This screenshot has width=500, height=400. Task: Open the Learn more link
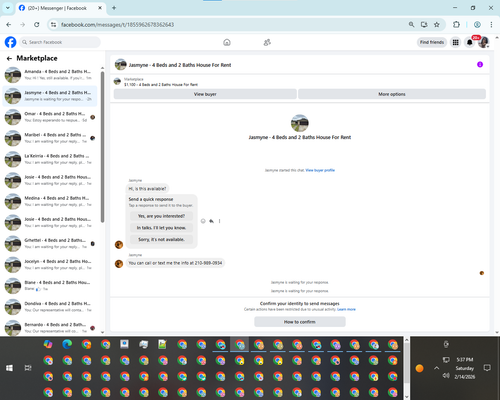tap(346, 309)
